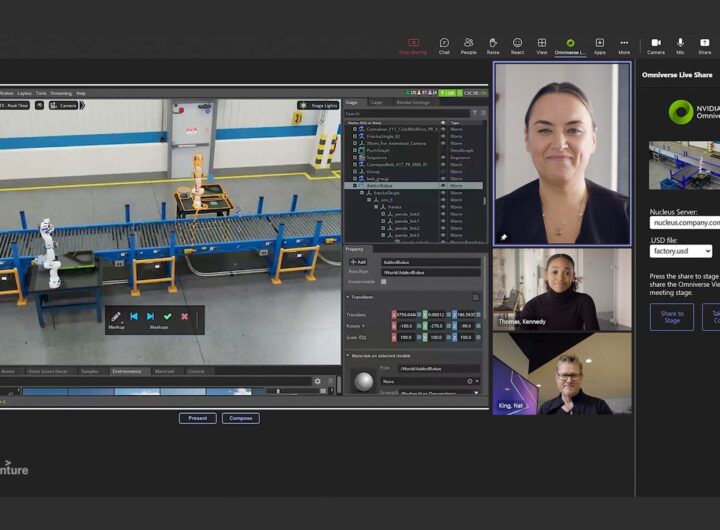Confirm markup with the green checkmark
This screenshot has height=530, width=720.
click(168, 316)
